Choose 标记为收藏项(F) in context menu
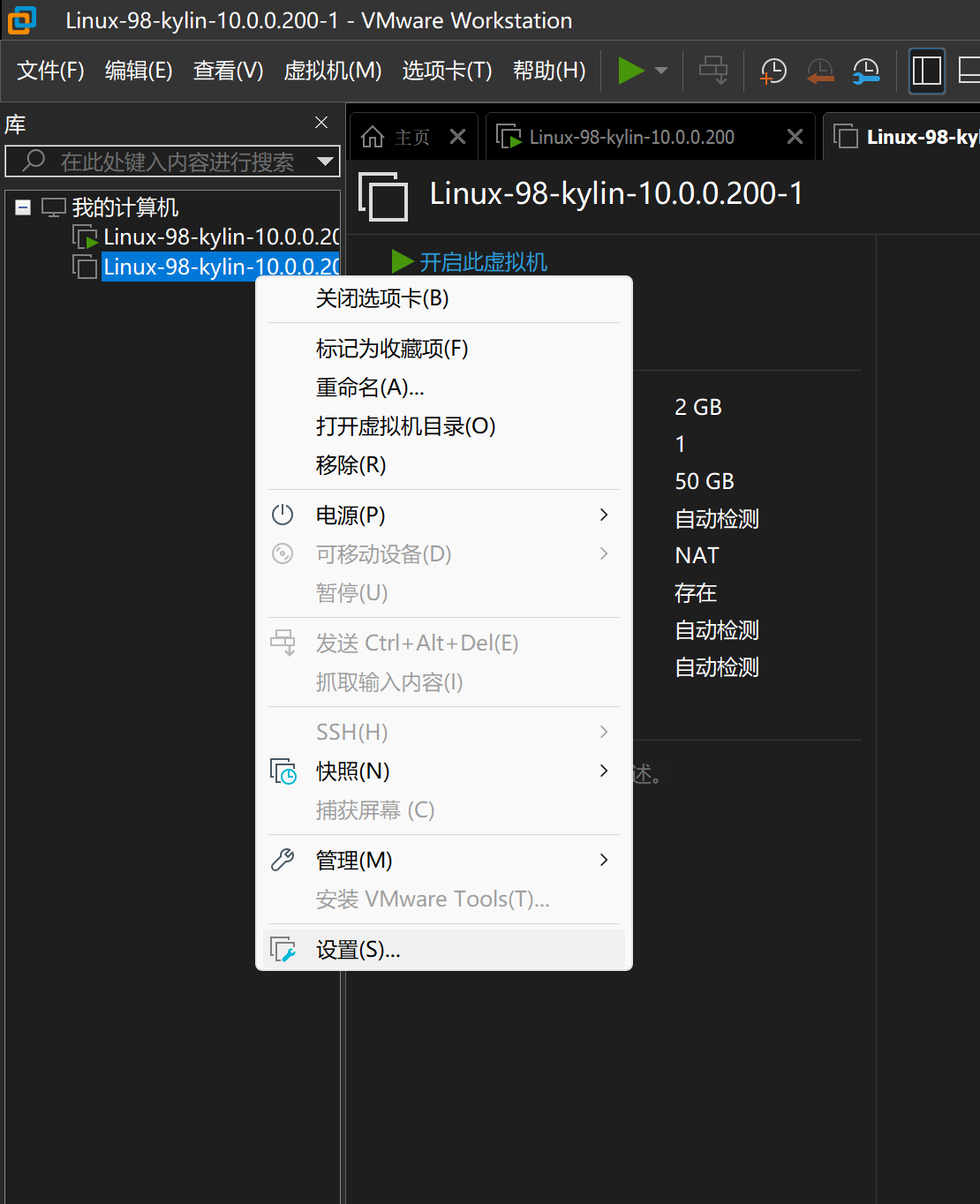The image size is (980, 1204). pos(444,349)
